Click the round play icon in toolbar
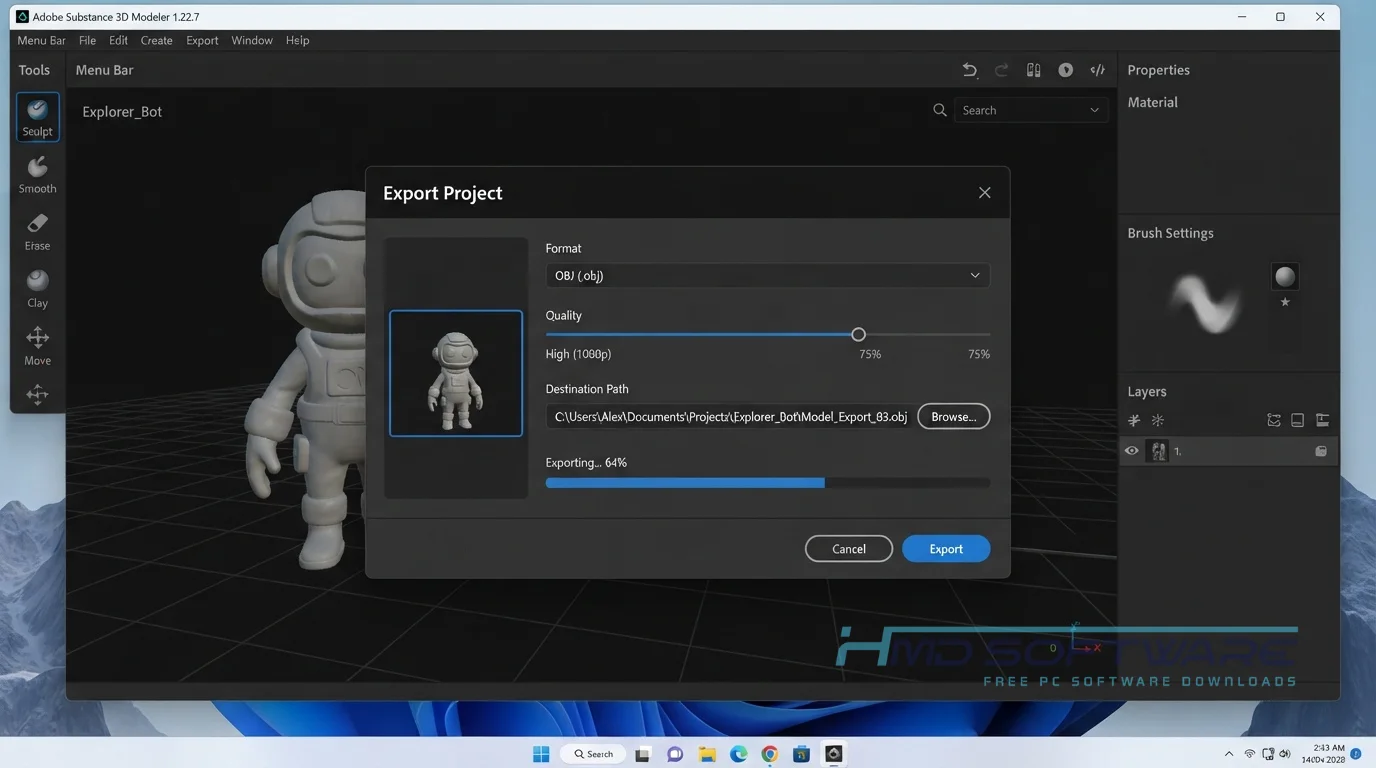Viewport: 1376px width, 768px height. 1066,70
